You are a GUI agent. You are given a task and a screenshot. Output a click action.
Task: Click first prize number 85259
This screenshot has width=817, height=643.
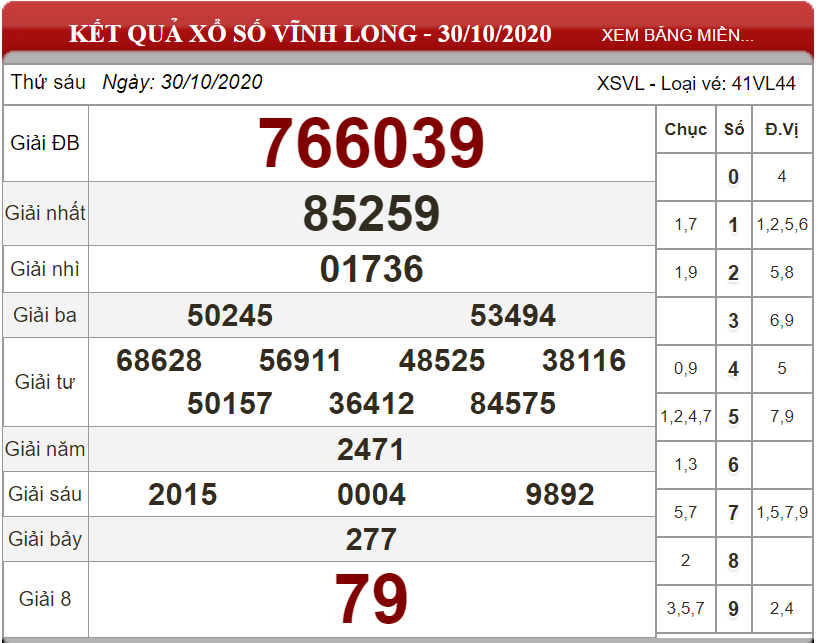[x=372, y=214]
